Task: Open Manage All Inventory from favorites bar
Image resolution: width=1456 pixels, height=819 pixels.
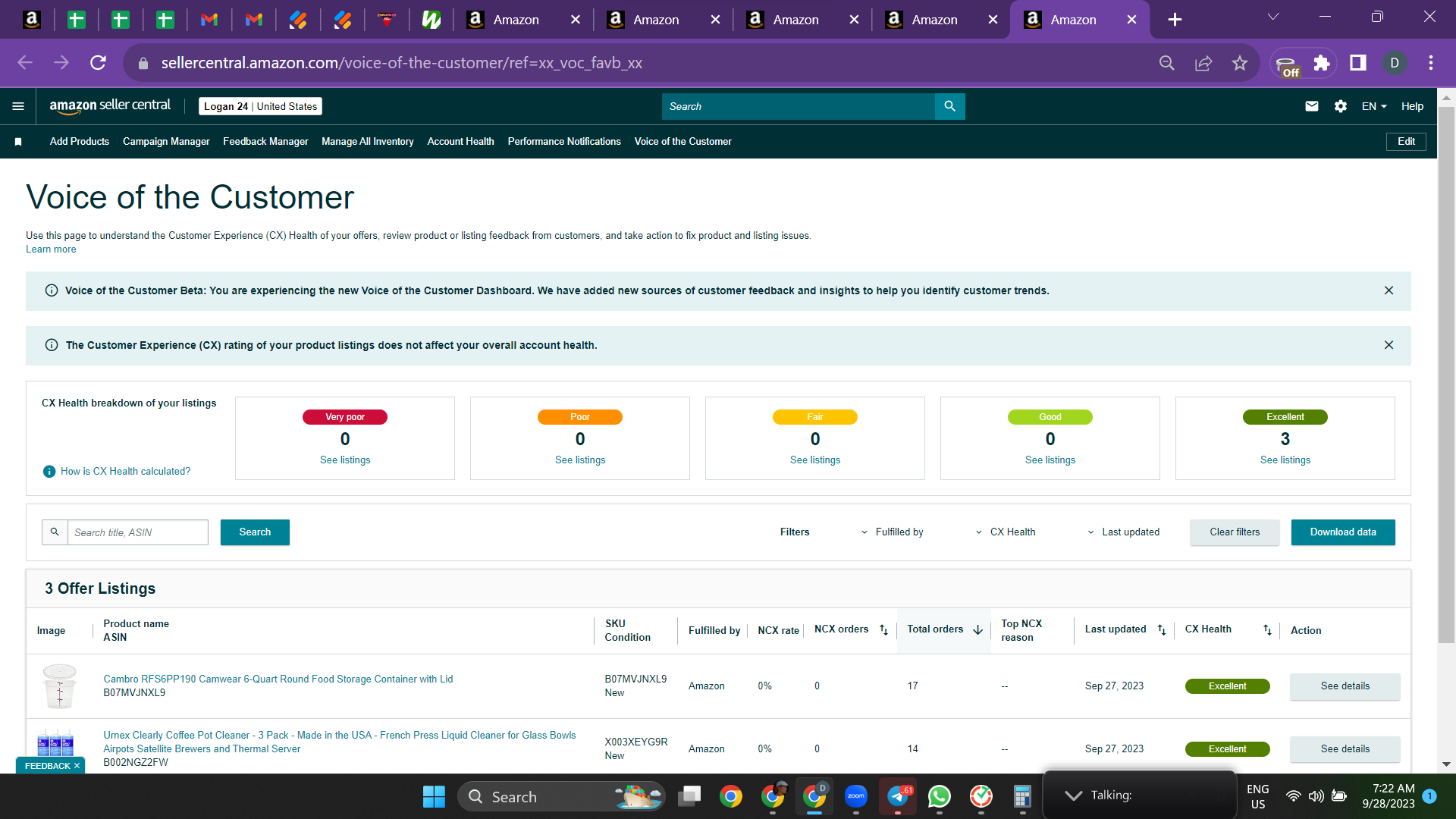Action: (x=368, y=142)
